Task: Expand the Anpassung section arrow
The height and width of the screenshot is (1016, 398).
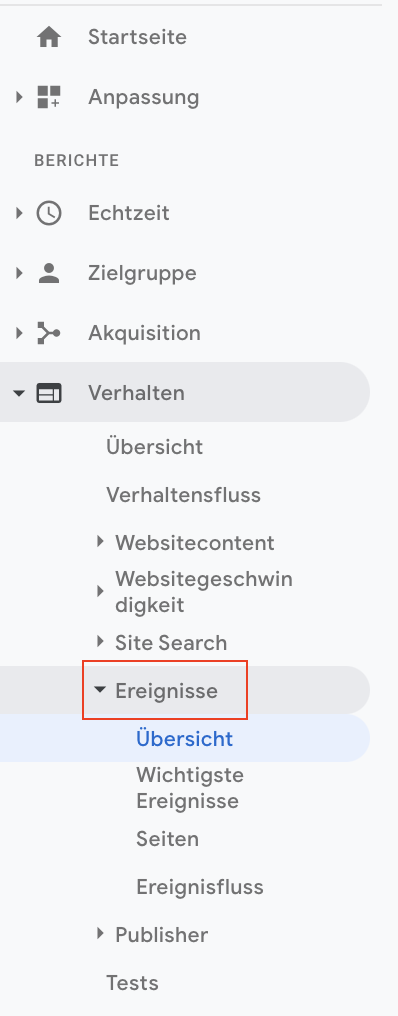Action: 19,97
